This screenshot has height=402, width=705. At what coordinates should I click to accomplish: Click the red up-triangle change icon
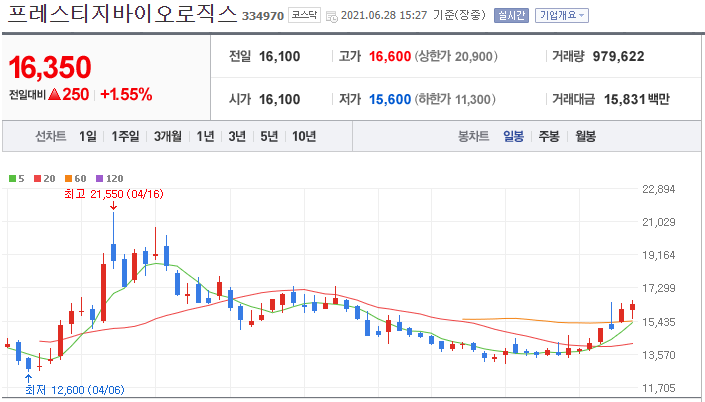[x=54, y=94]
